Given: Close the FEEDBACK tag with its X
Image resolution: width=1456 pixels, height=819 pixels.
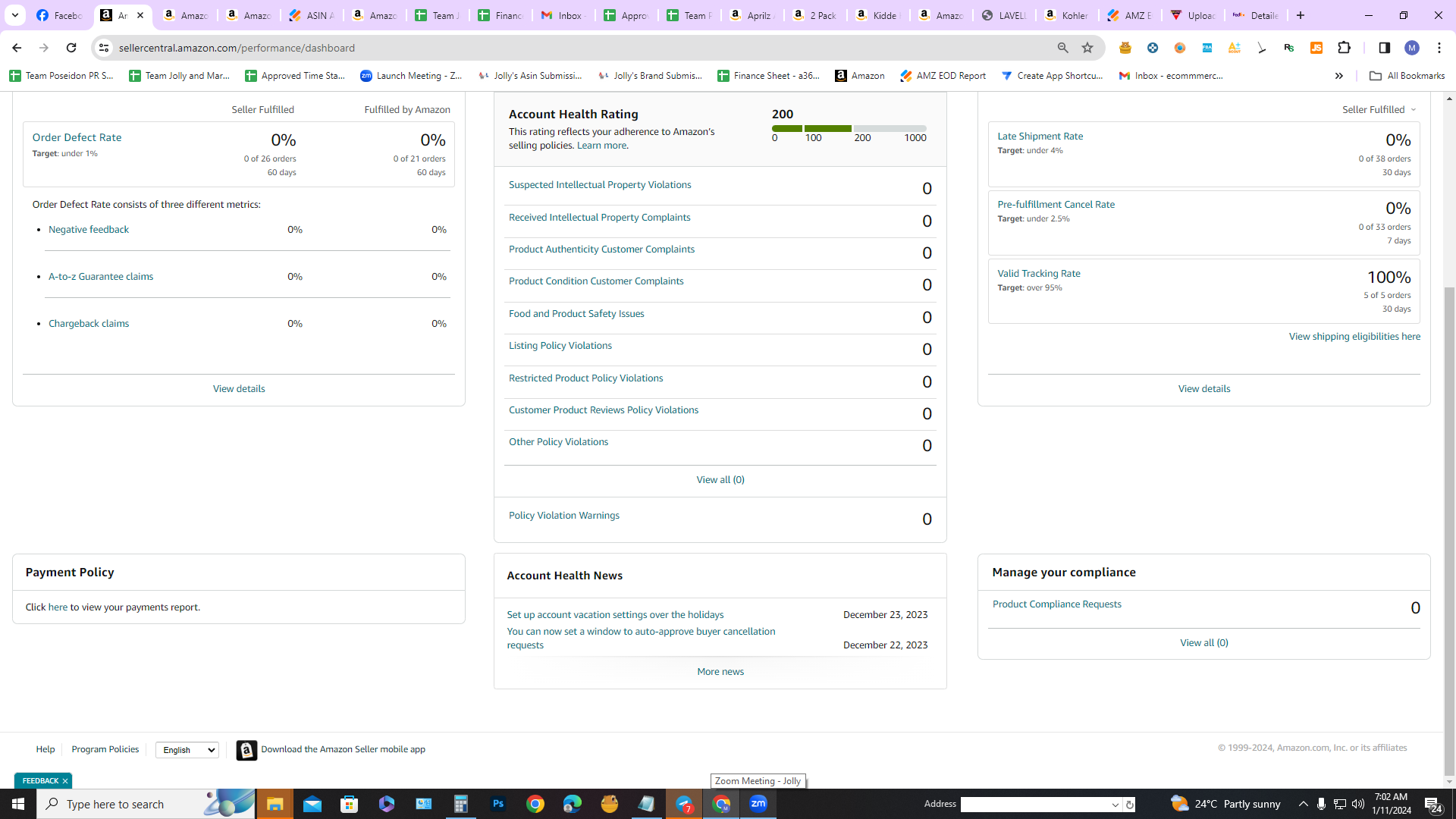Looking at the screenshot, I should (65, 781).
